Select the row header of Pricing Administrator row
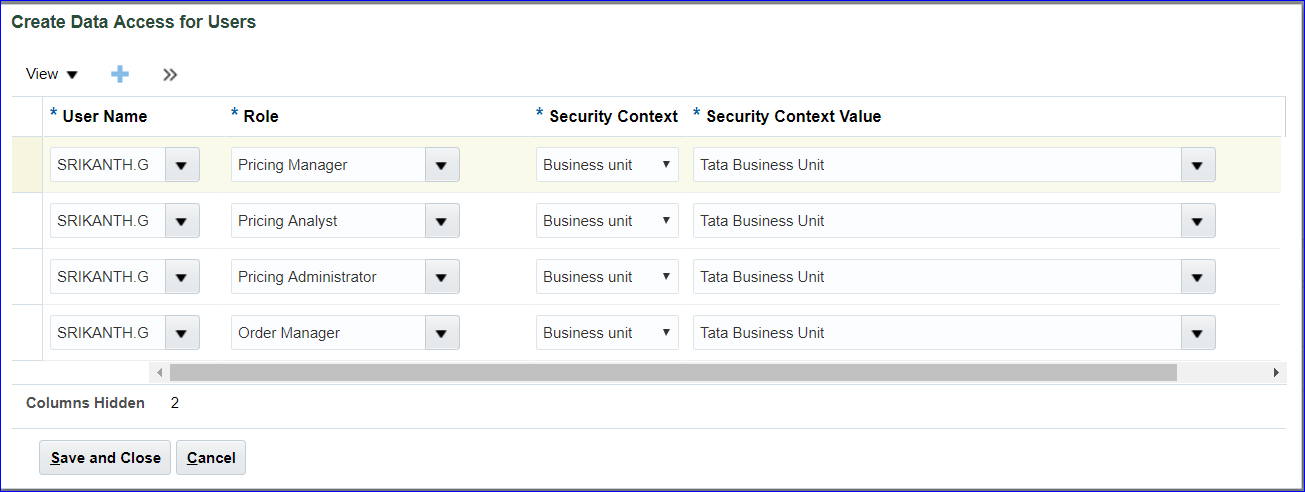Image resolution: width=1305 pixels, height=492 pixels. pyautogui.click(x=27, y=277)
